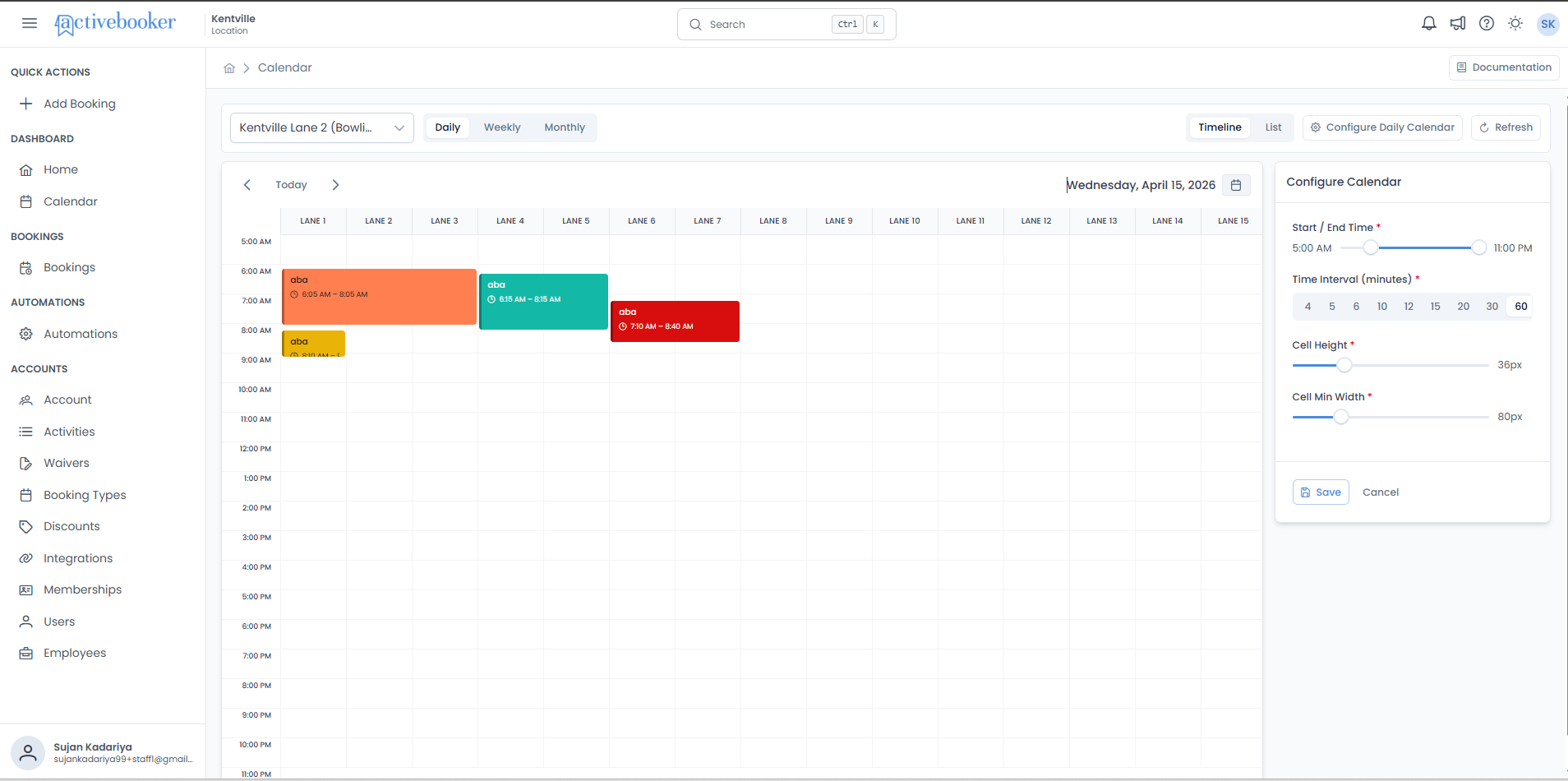
Task: Select 12 minute time interval
Action: tap(1409, 307)
